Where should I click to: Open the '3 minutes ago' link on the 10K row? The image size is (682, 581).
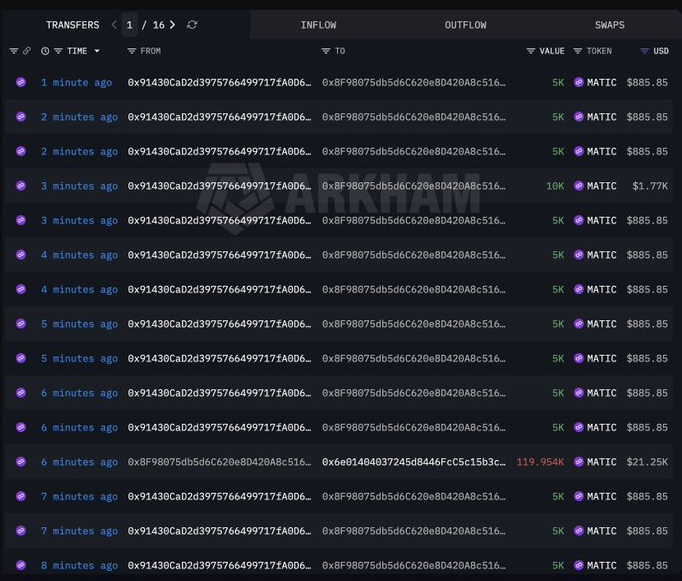[x=79, y=186]
